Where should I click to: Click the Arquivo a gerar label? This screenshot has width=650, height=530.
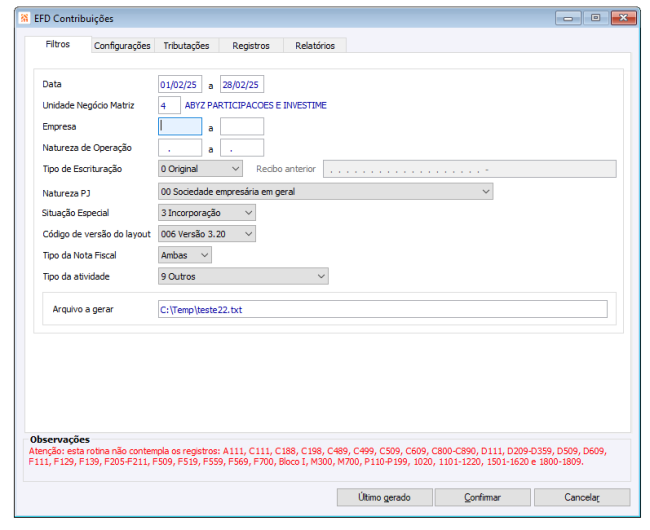pos(83,309)
